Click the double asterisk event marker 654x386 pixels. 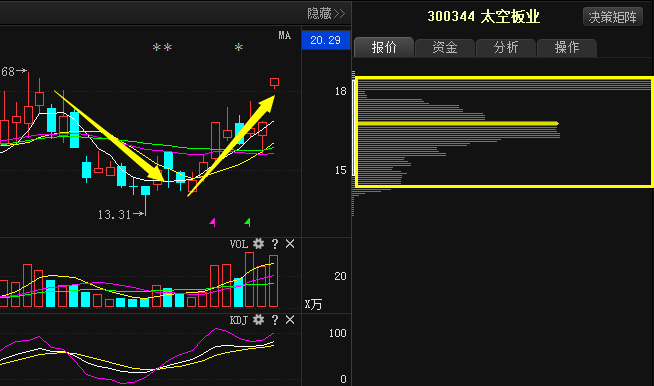click(x=162, y=48)
